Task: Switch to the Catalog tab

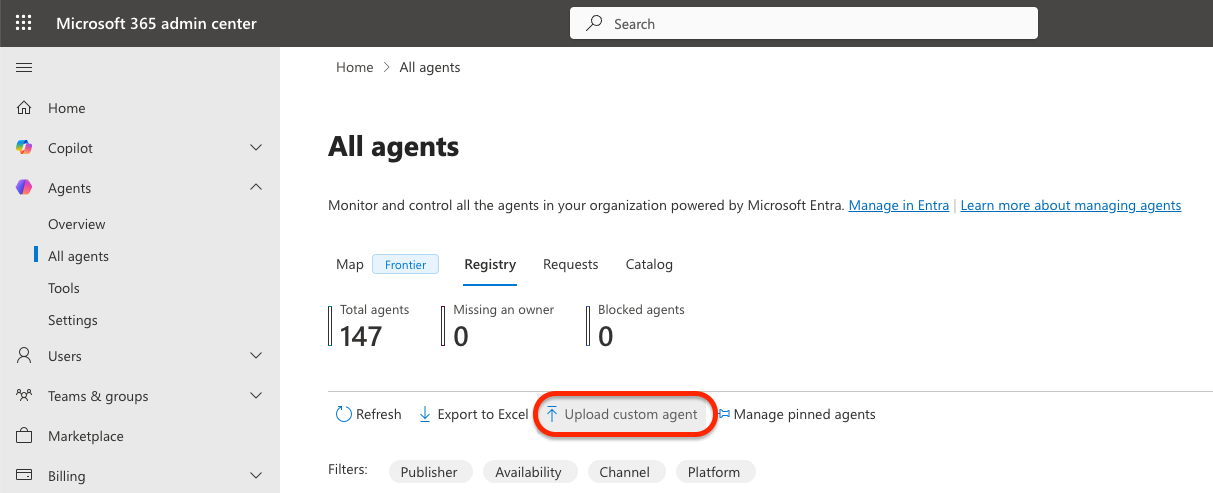Action: pos(649,264)
